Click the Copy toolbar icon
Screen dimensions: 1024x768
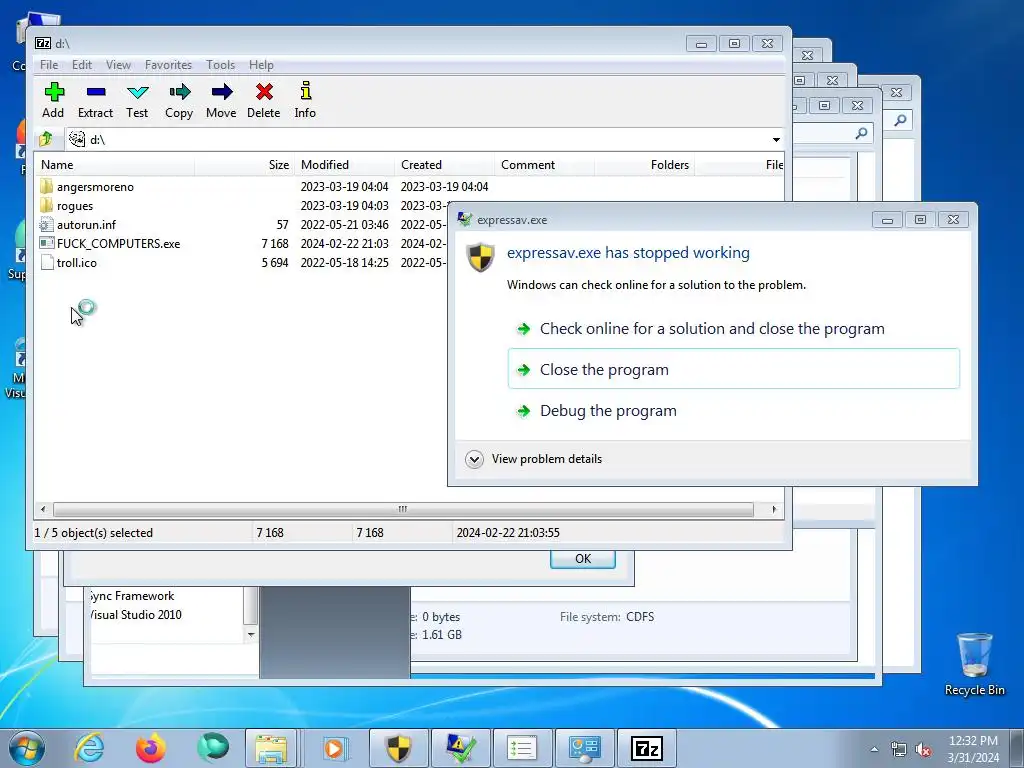click(179, 100)
